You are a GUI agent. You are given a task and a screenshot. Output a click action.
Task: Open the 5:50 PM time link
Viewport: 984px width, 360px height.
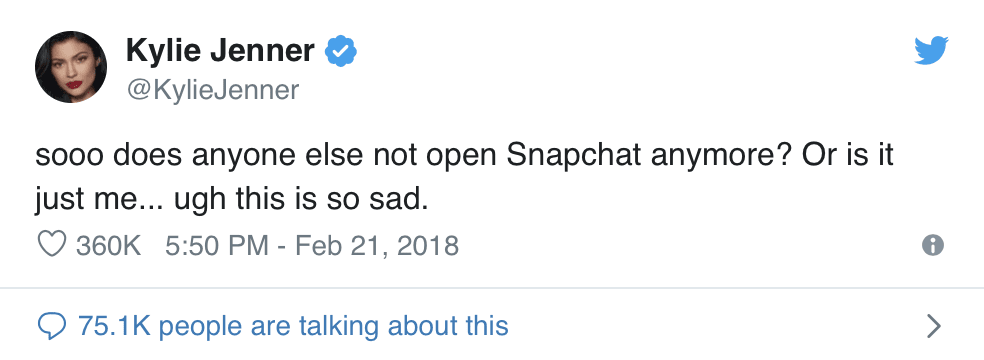pos(217,245)
